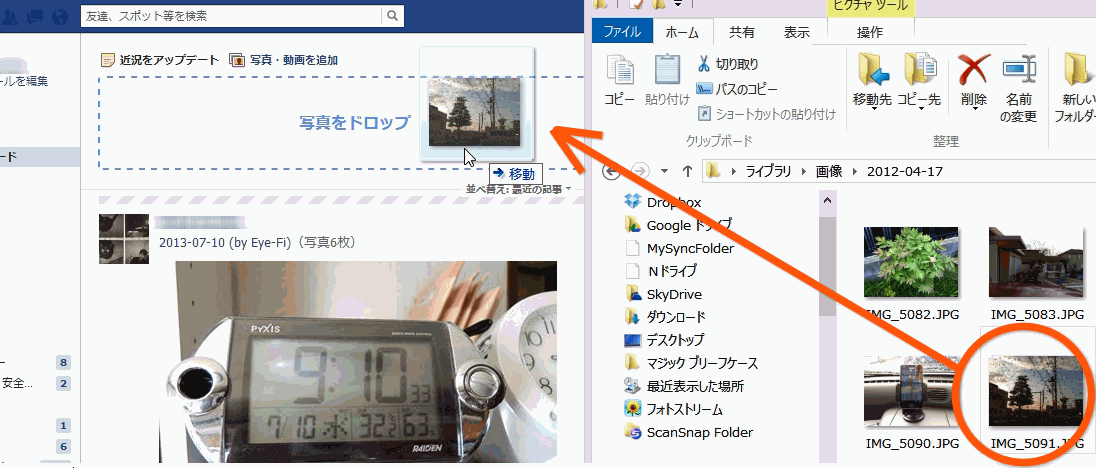Switch to the Share (共有) ribbon tab
The height and width of the screenshot is (468, 1096).
[742, 32]
